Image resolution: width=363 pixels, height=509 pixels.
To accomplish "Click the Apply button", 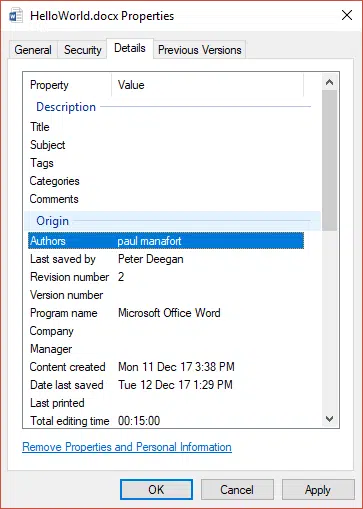I will [x=318, y=490].
